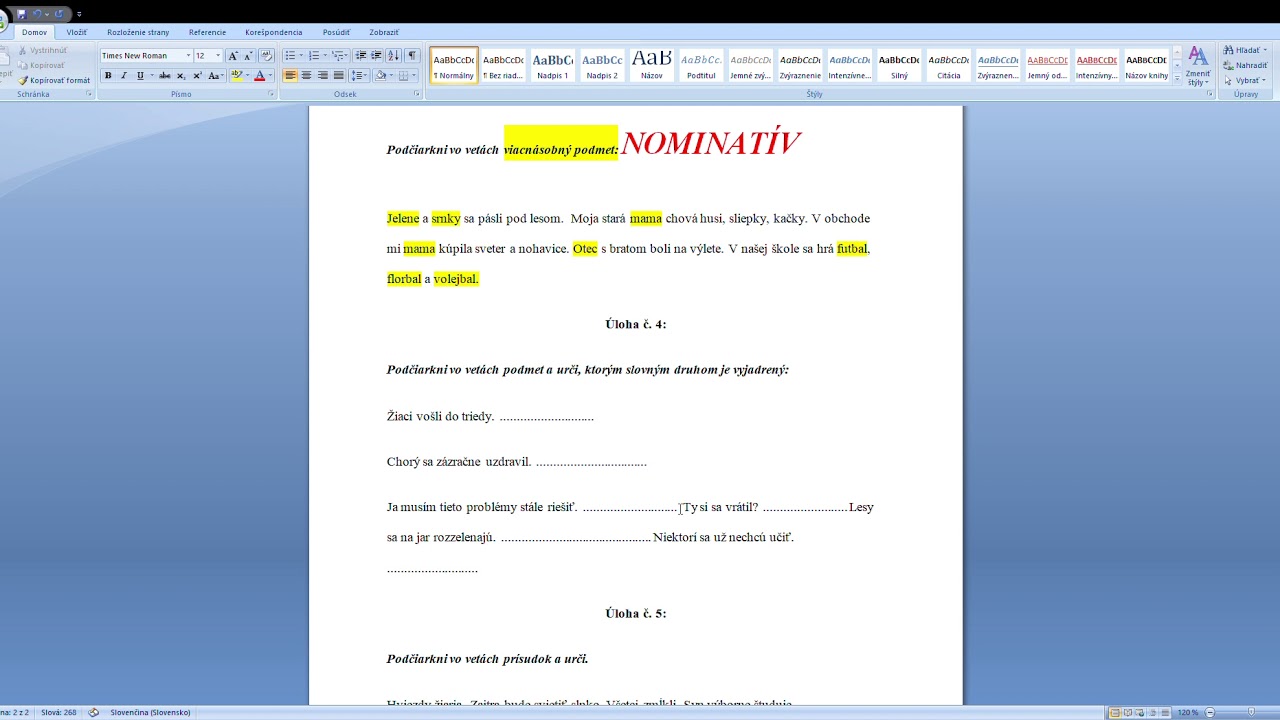This screenshot has height=720, width=1280.
Task: Align text left
Action: point(290,76)
